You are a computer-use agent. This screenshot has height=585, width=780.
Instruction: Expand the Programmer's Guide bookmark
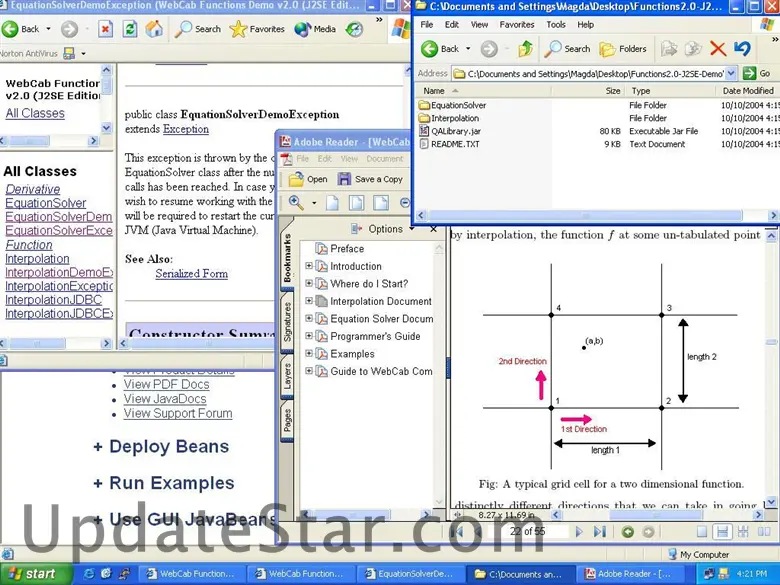(x=309, y=336)
